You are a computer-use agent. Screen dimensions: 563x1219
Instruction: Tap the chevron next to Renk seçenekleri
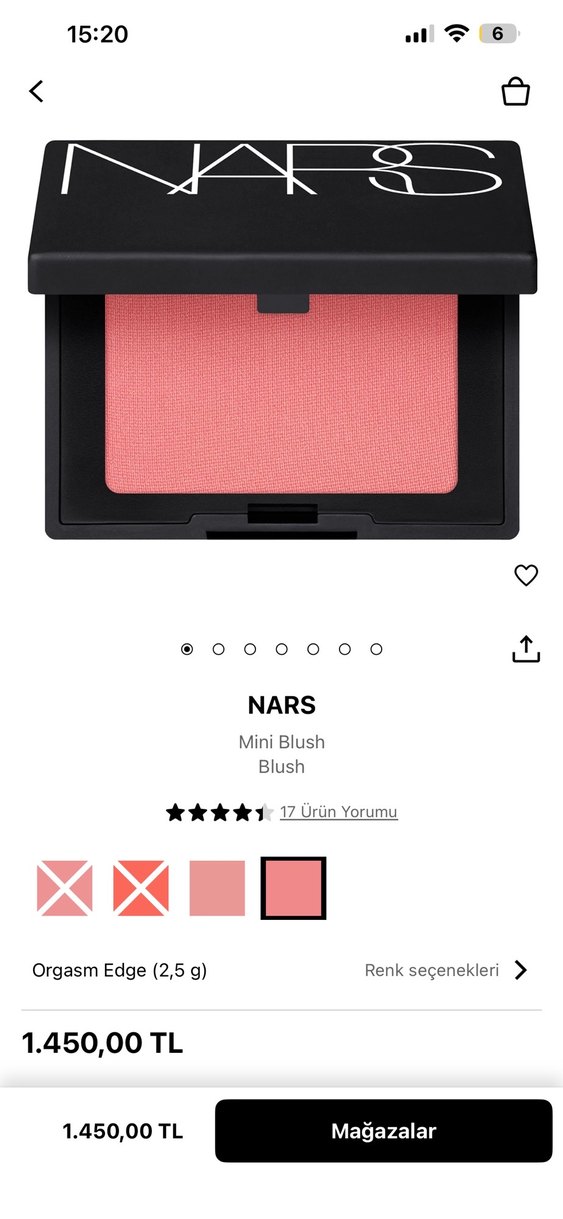520,970
